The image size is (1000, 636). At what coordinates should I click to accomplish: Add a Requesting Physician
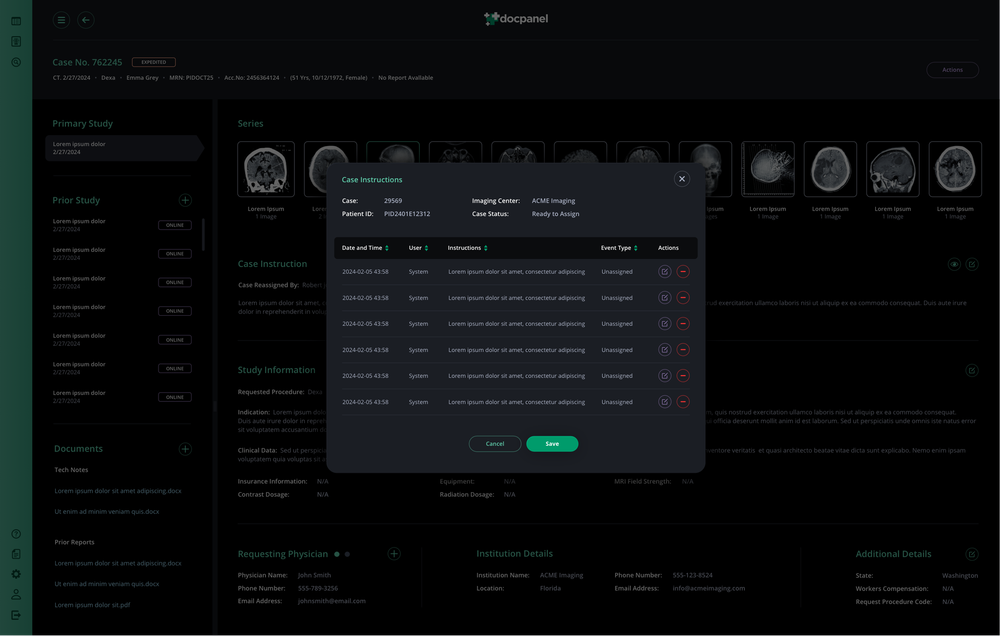[393, 553]
